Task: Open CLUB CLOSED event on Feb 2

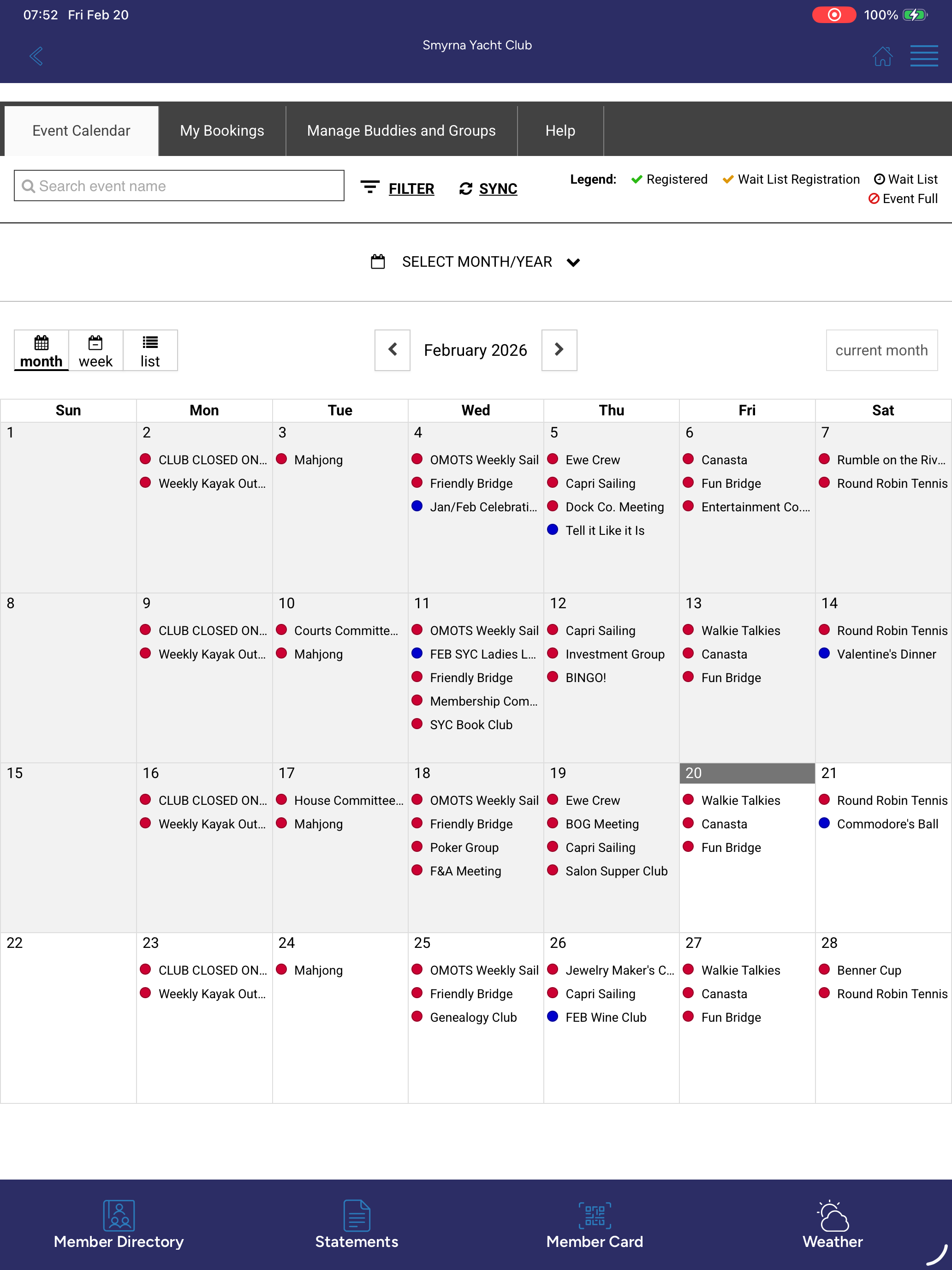Action: point(212,460)
